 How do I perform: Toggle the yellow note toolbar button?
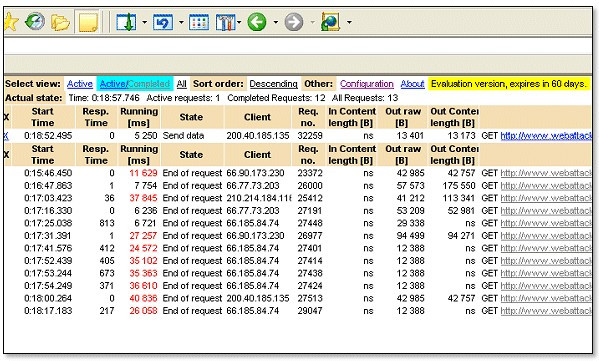[x=88, y=22]
